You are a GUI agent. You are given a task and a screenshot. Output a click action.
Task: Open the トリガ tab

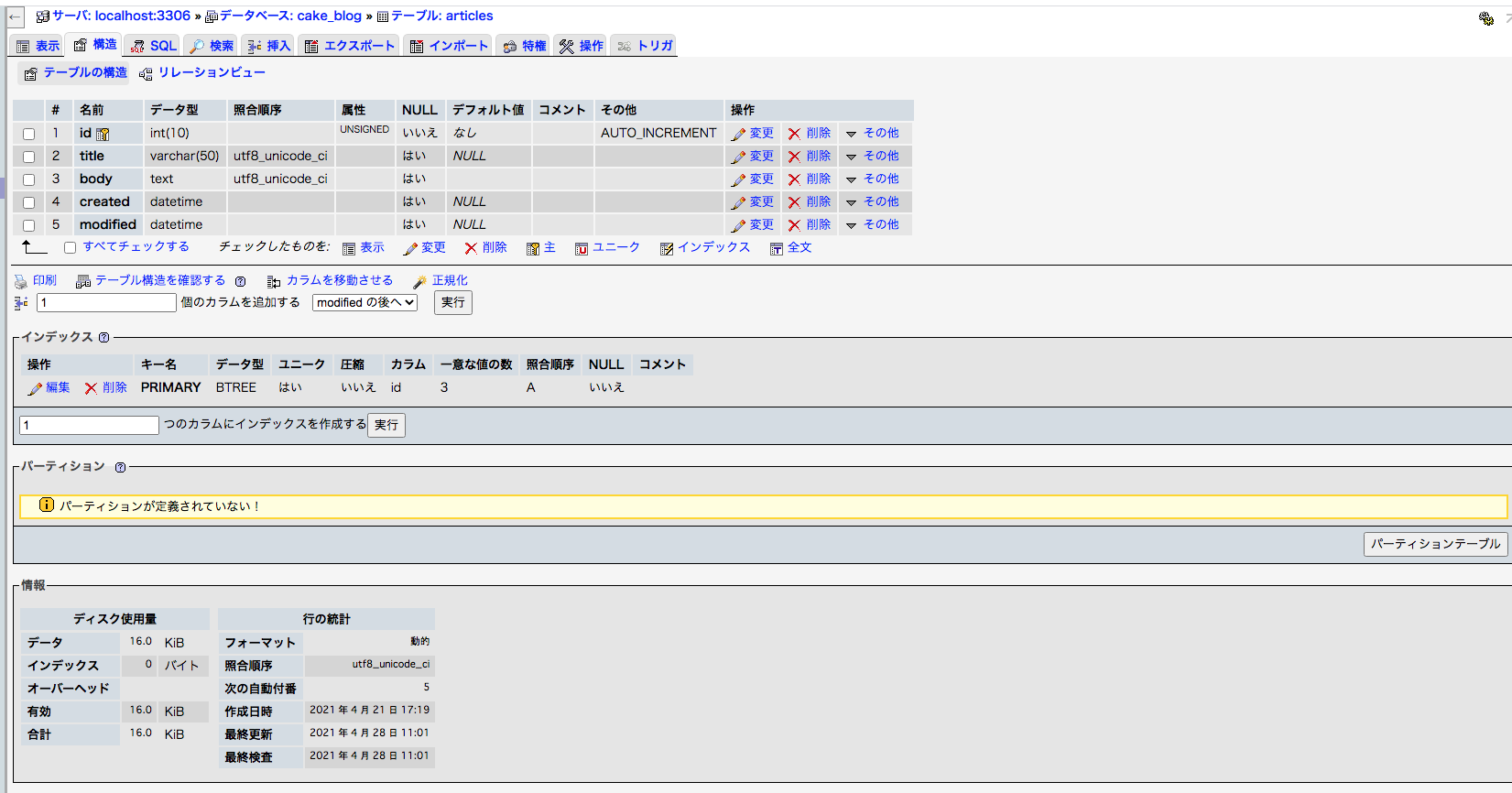(645, 46)
